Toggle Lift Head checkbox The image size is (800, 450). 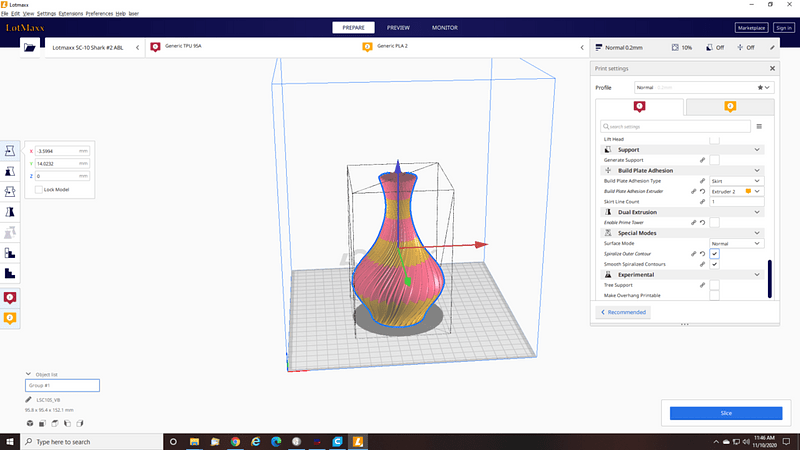coord(714,139)
